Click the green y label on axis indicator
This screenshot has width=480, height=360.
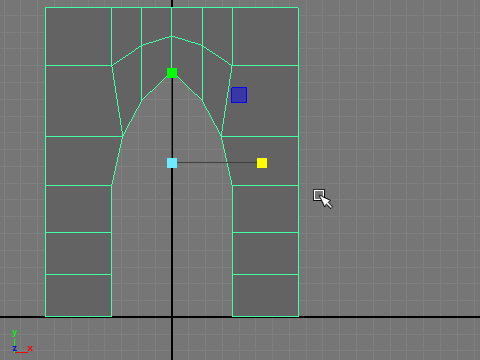[14, 333]
